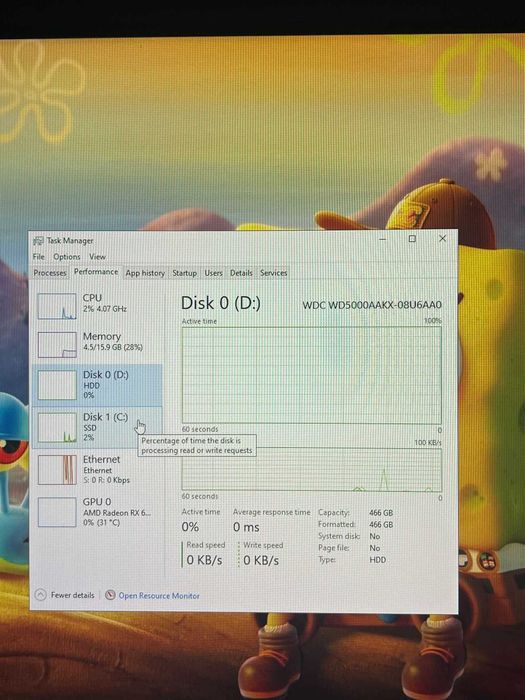
Task: Click the WDC WD5000AAKX-08U6AA0 model name
Action: [372, 305]
